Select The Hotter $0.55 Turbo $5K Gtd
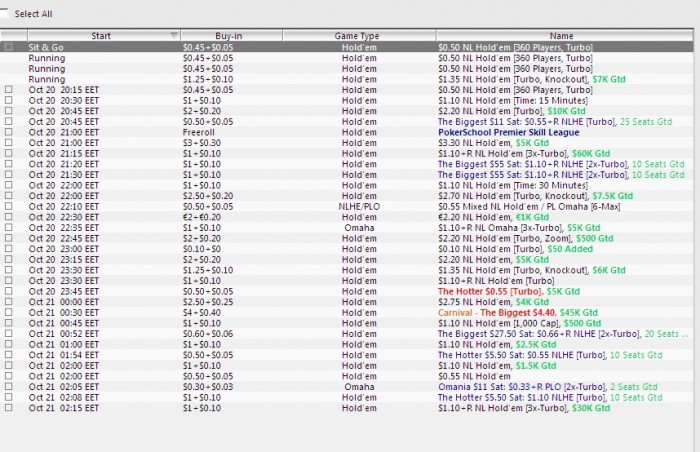The image size is (700, 452). 508,292
